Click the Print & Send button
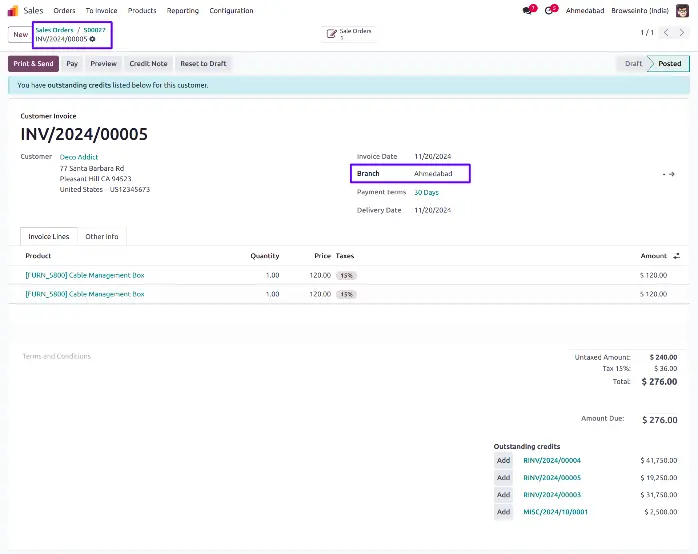698x554 pixels. tap(33, 63)
